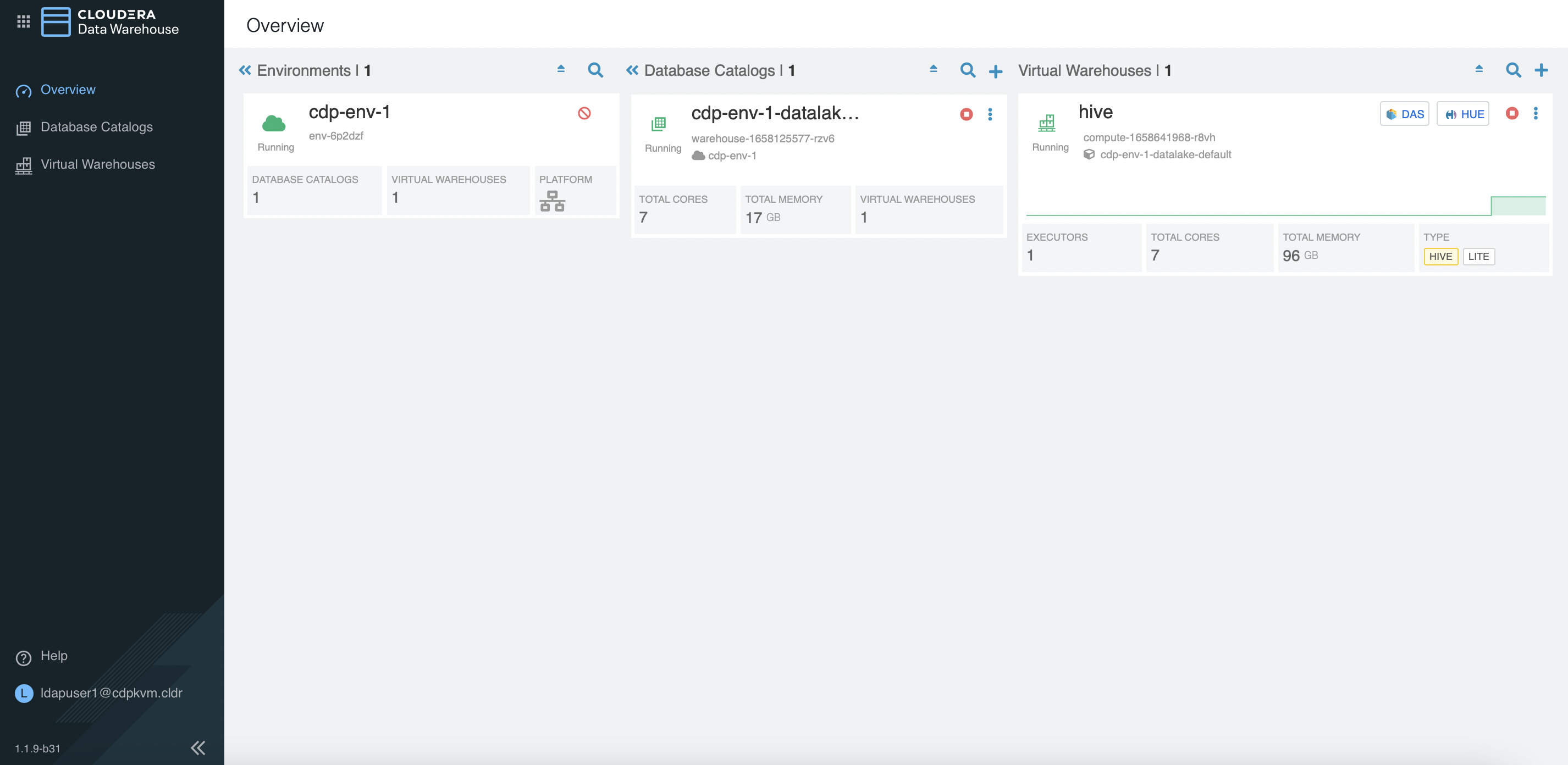Add a new Database Catalog
This screenshot has width=1568, height=765.
point(995,71)
